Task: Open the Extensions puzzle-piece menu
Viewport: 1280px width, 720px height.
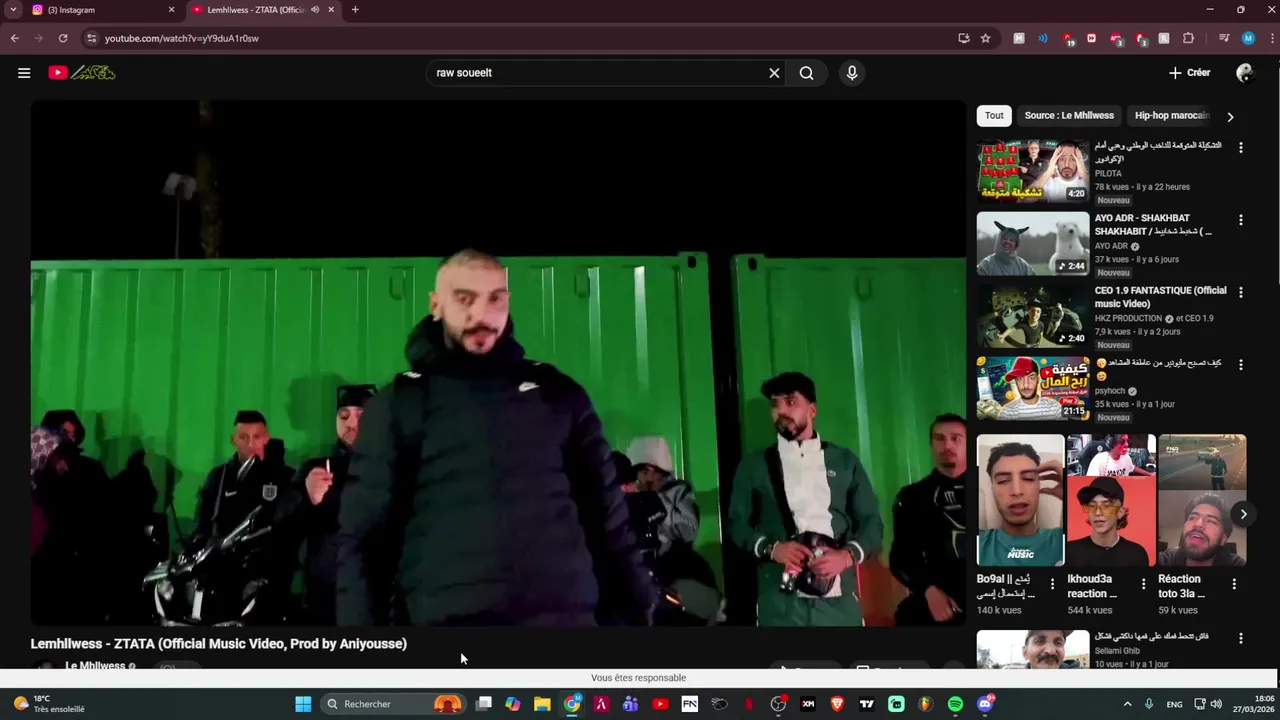Action: [1188, 38]
